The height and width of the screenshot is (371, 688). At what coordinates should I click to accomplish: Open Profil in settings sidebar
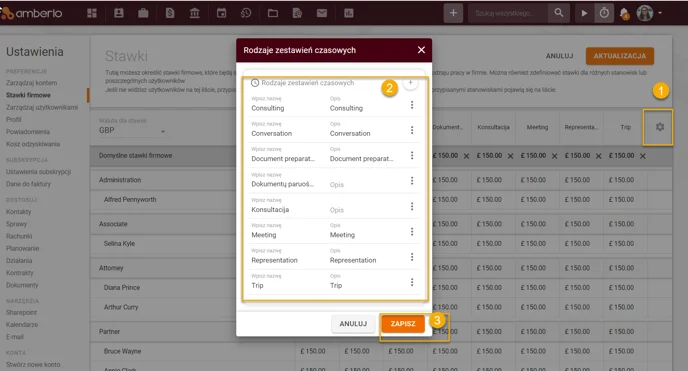(x=14, y=120)
